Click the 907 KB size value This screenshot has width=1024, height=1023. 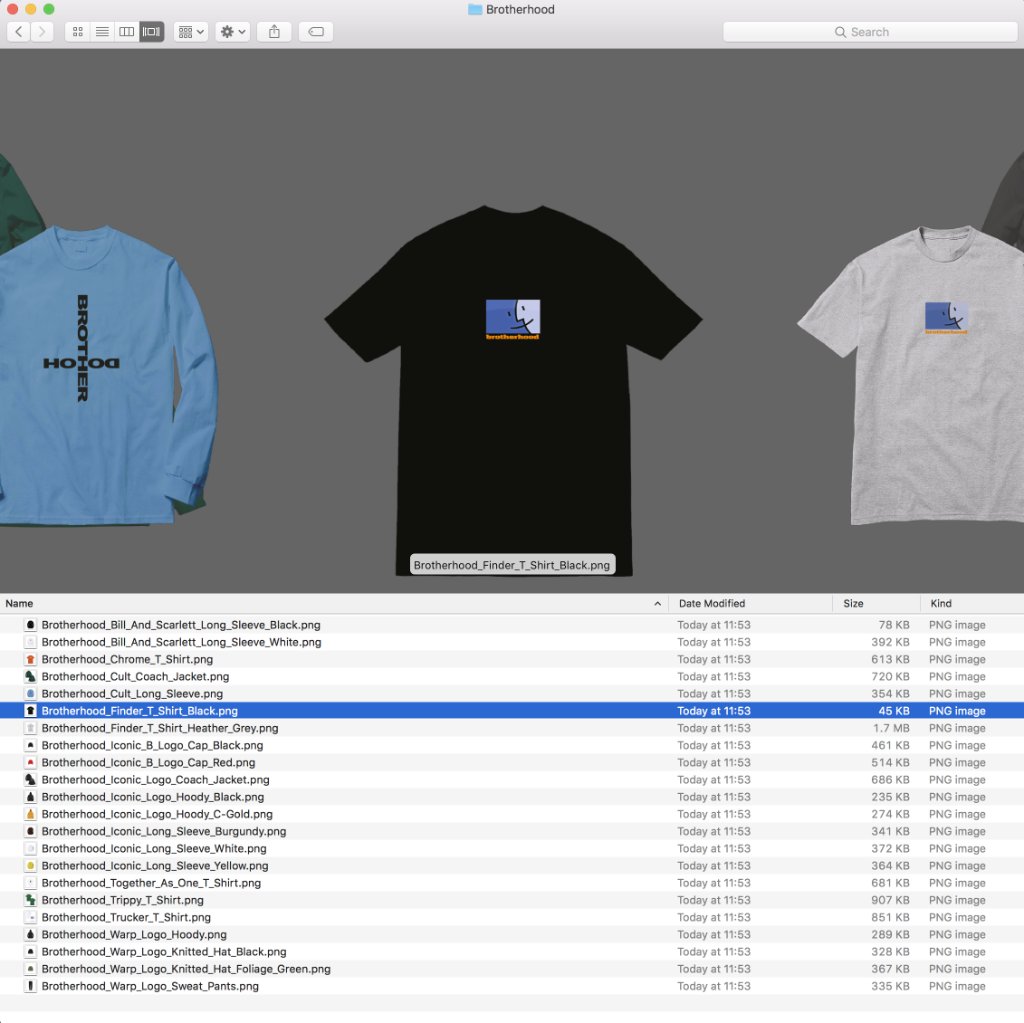[890, 900]
